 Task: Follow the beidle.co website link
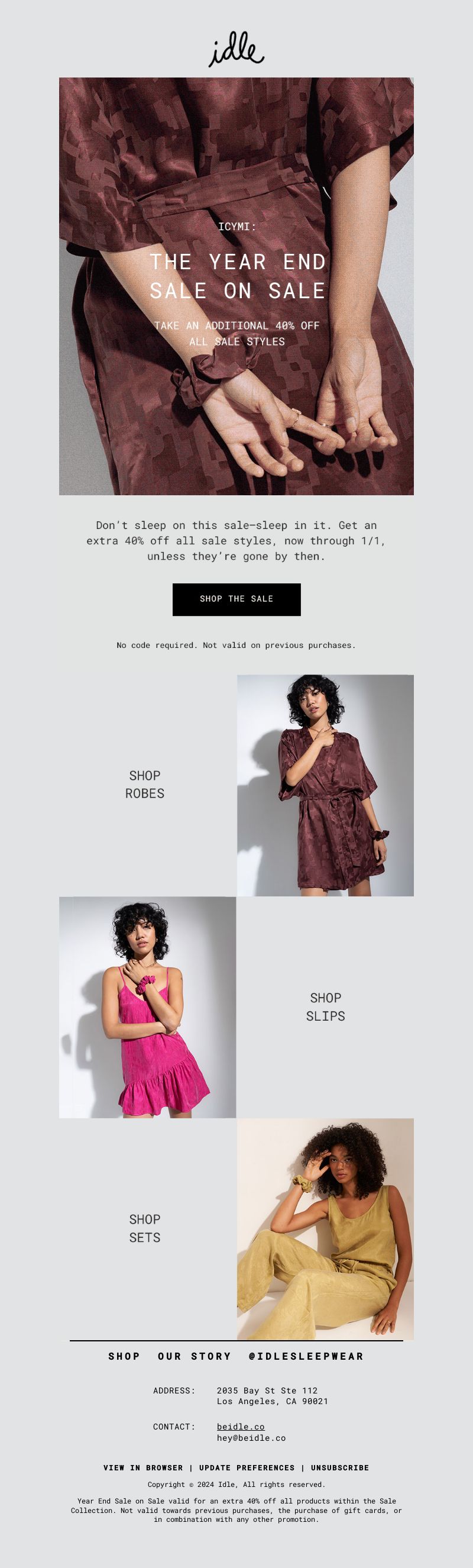point(241,1427)
